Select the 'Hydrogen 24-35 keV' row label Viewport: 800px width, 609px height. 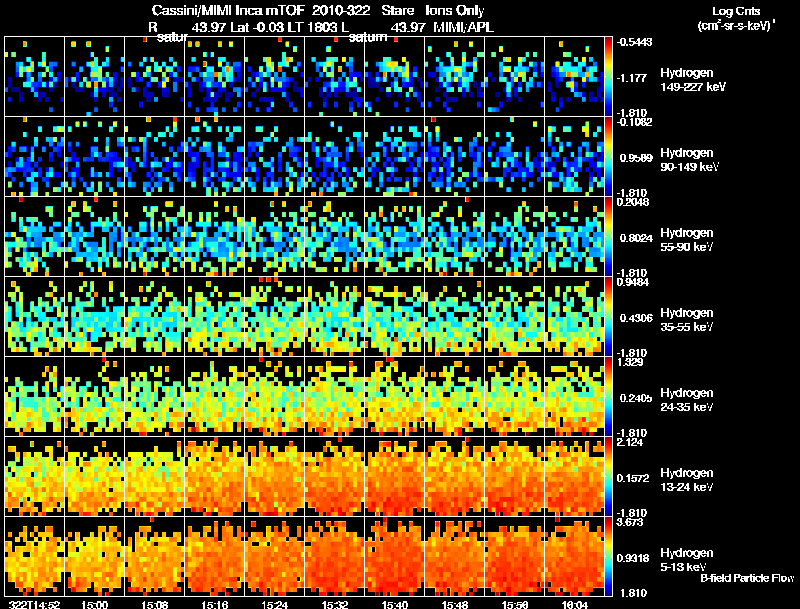click(x=687, y=400)
